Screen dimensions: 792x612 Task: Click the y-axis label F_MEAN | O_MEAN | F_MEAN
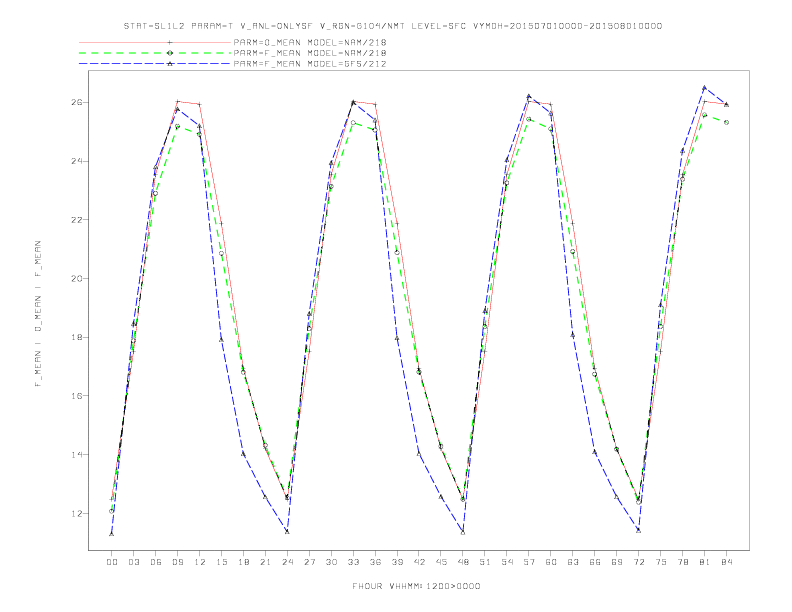pos(38,314)
